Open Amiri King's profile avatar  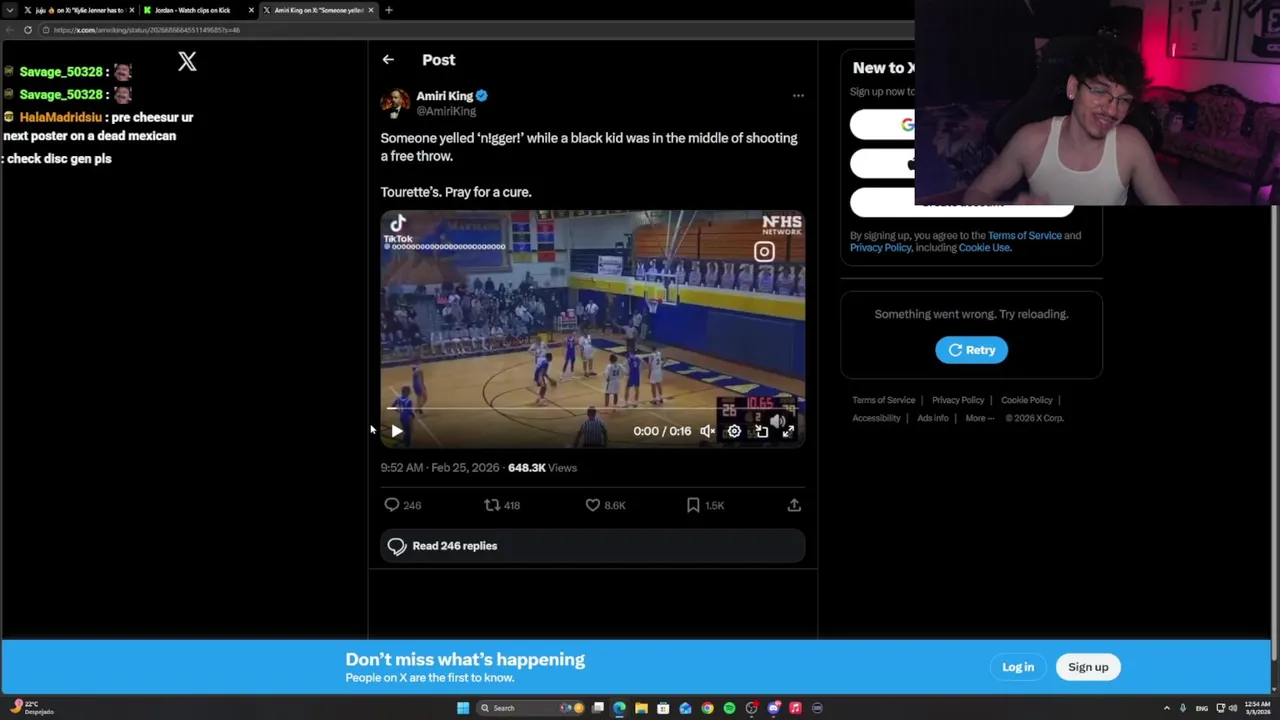click(x=395, y=103)
